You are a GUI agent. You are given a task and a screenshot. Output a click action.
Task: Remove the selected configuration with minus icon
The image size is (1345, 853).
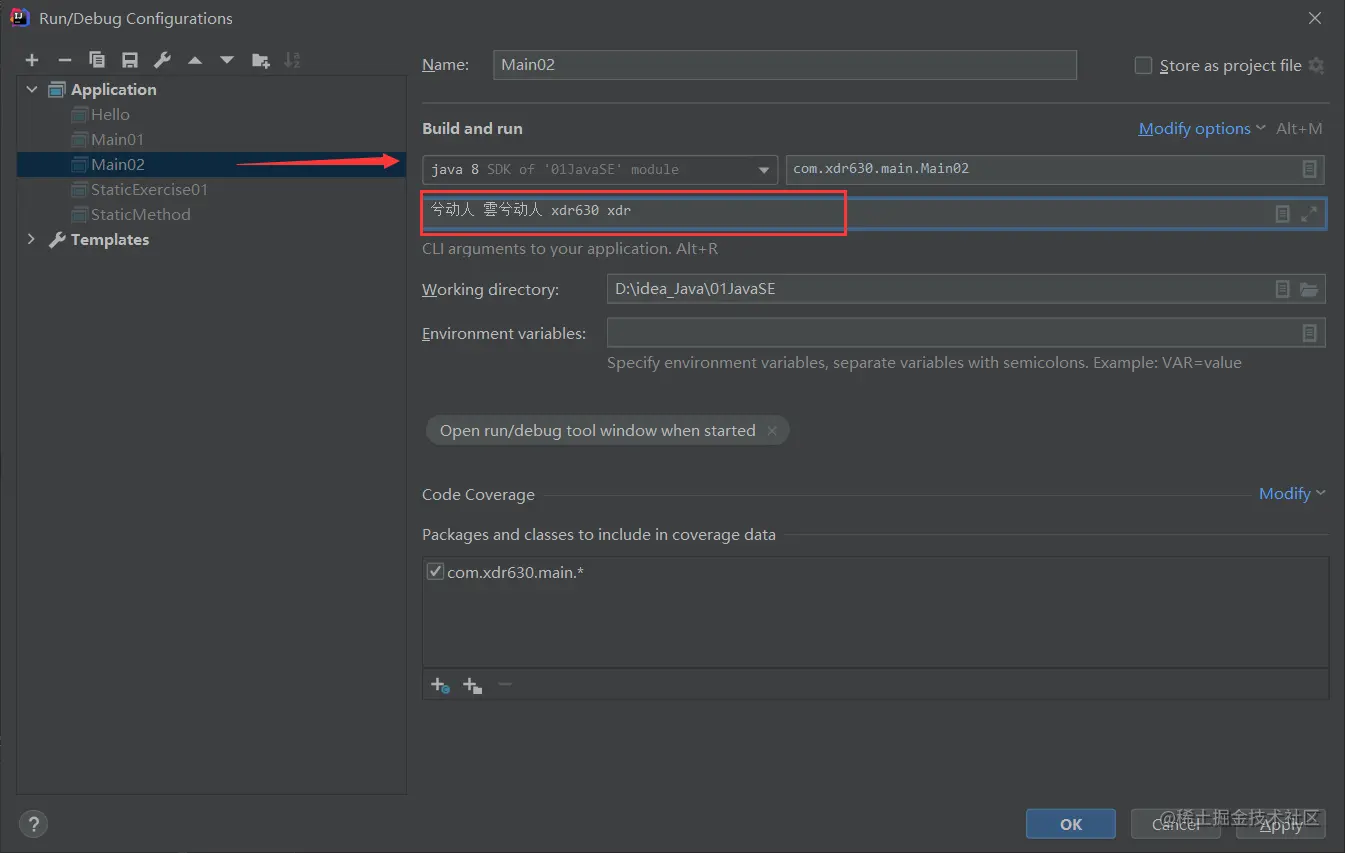(x=65, y=60)
